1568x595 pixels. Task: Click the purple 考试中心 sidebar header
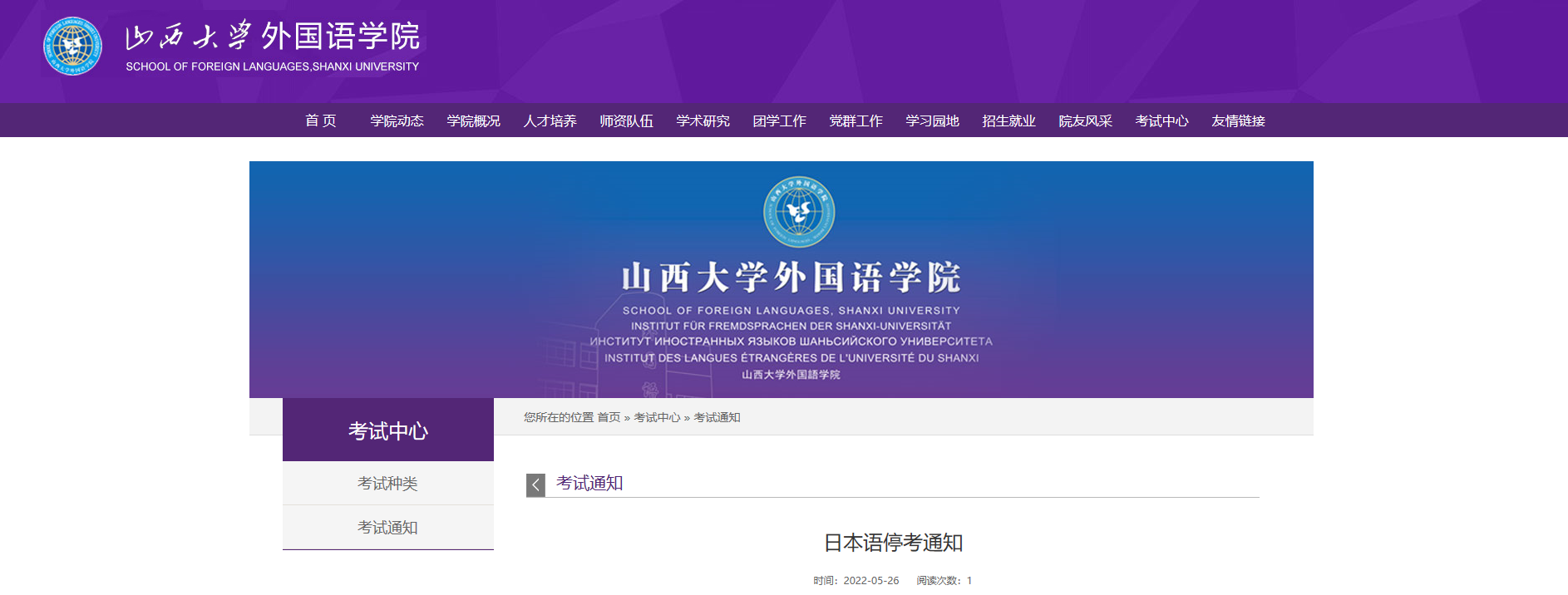(388, 430)
